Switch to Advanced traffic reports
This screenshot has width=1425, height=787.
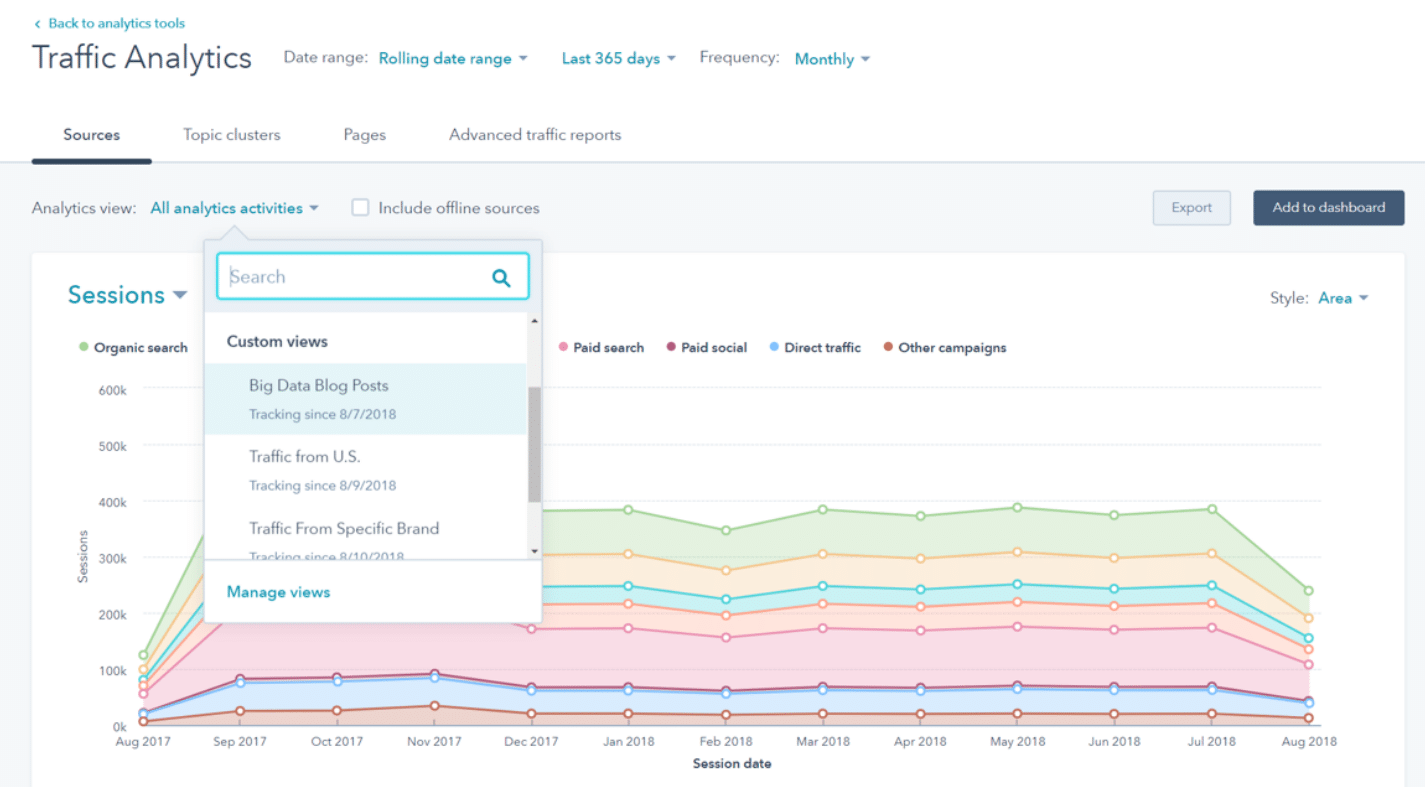[534, 134]
